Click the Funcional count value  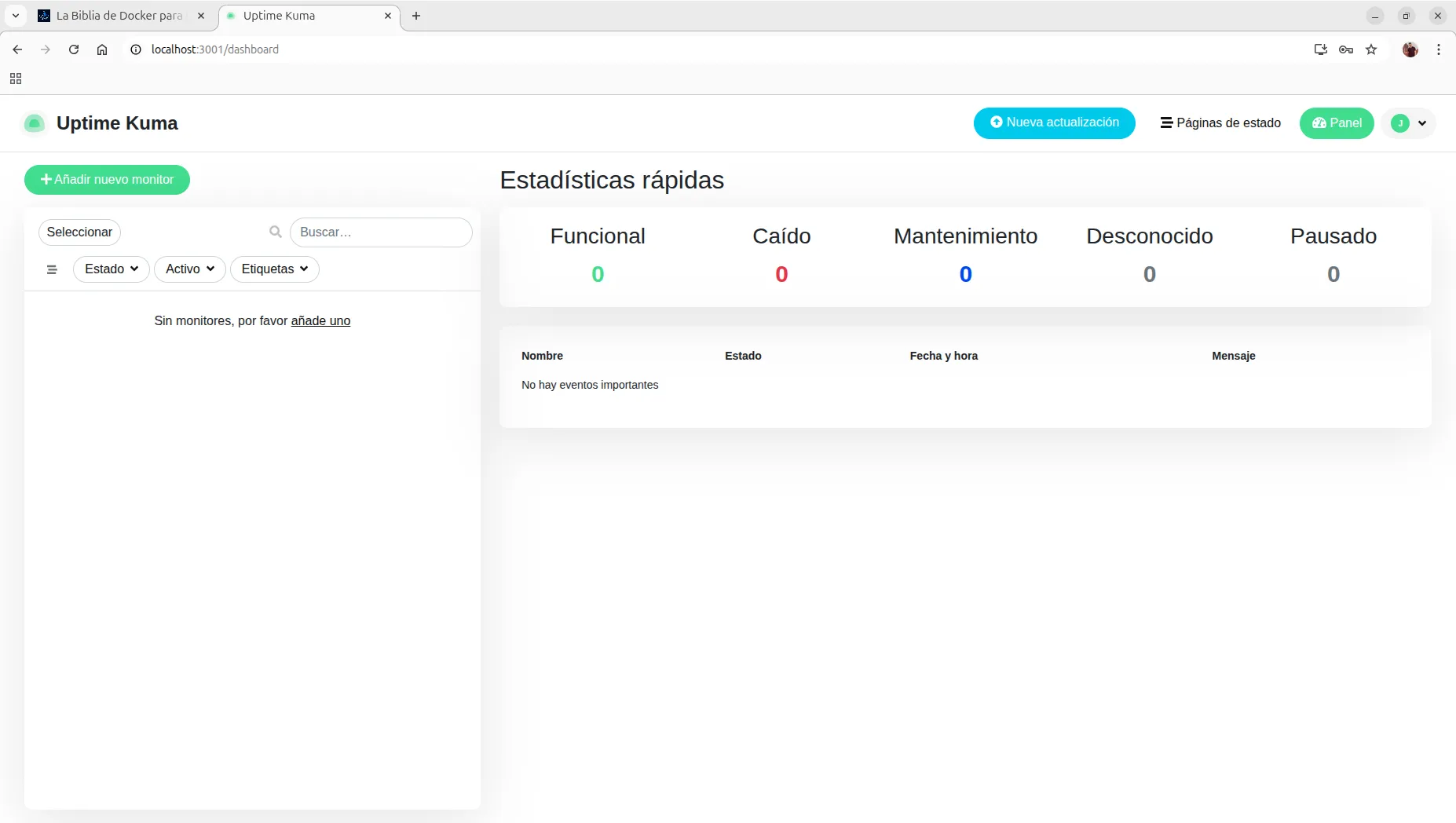(598, 274)
